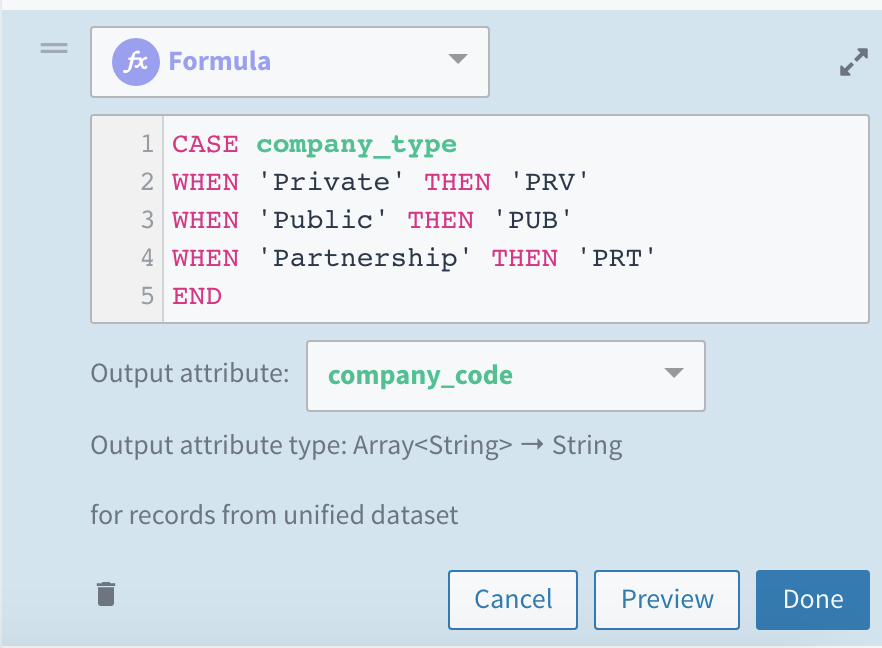Screen dimensions: 882x648
Task: Expand the formula editor to full size
Action: (853, 65)
